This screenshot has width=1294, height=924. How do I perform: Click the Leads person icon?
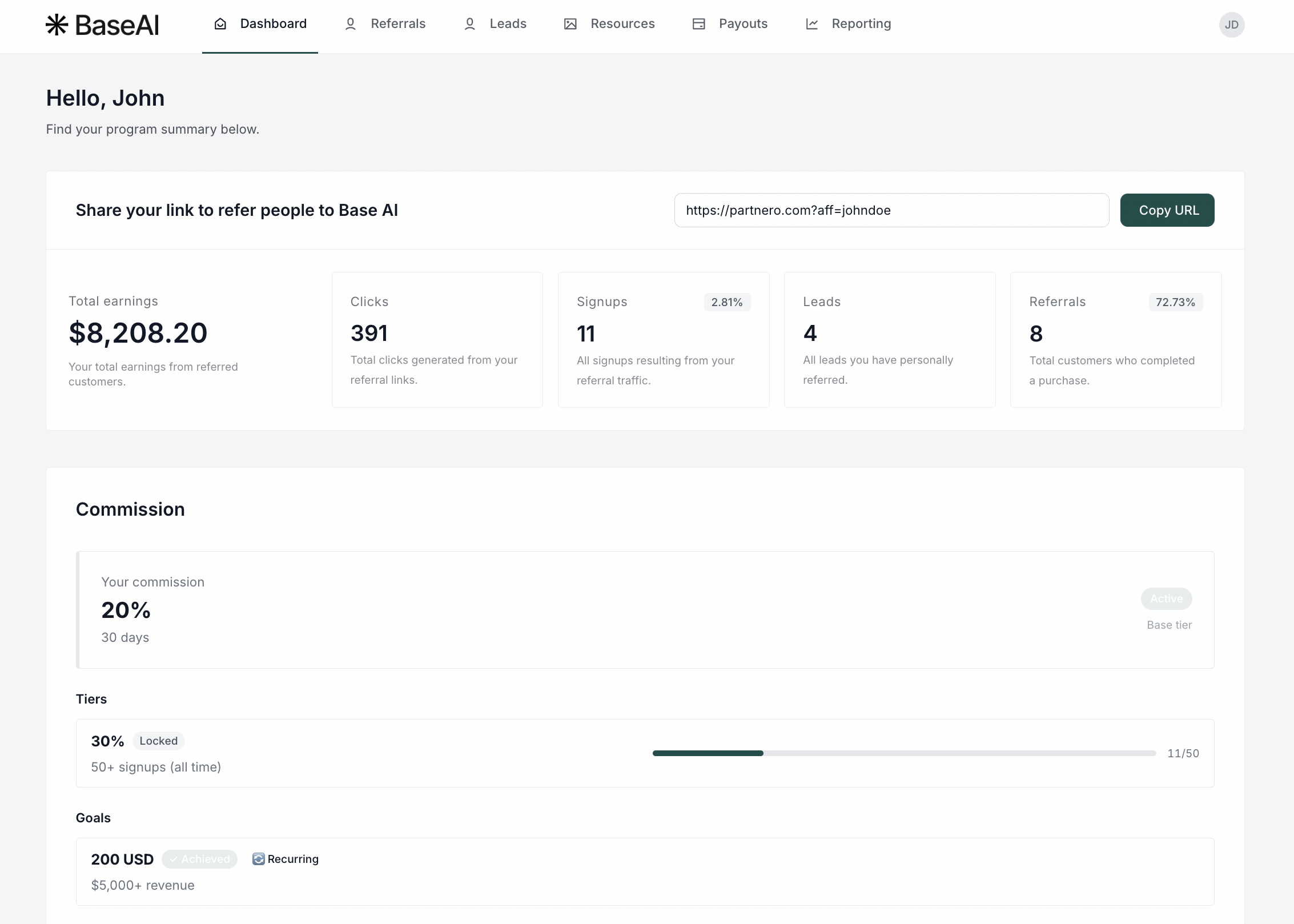coord(469,24)
